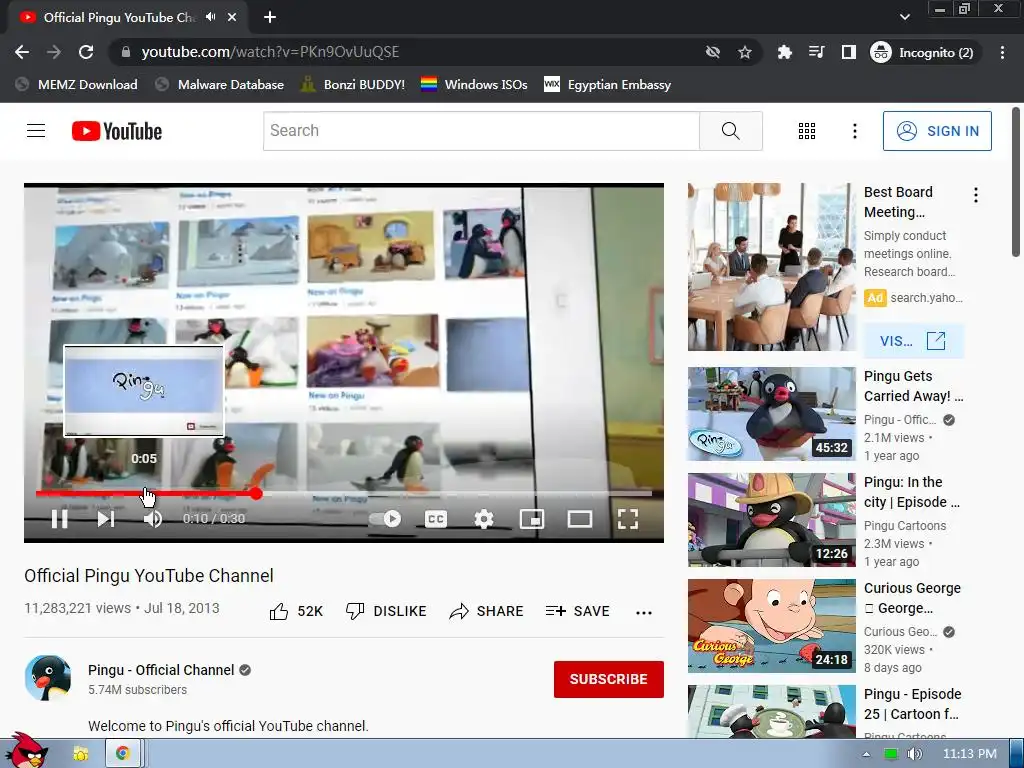Like the video with thumbs up
Screen dimensions: 1024x768
point(296,611)
